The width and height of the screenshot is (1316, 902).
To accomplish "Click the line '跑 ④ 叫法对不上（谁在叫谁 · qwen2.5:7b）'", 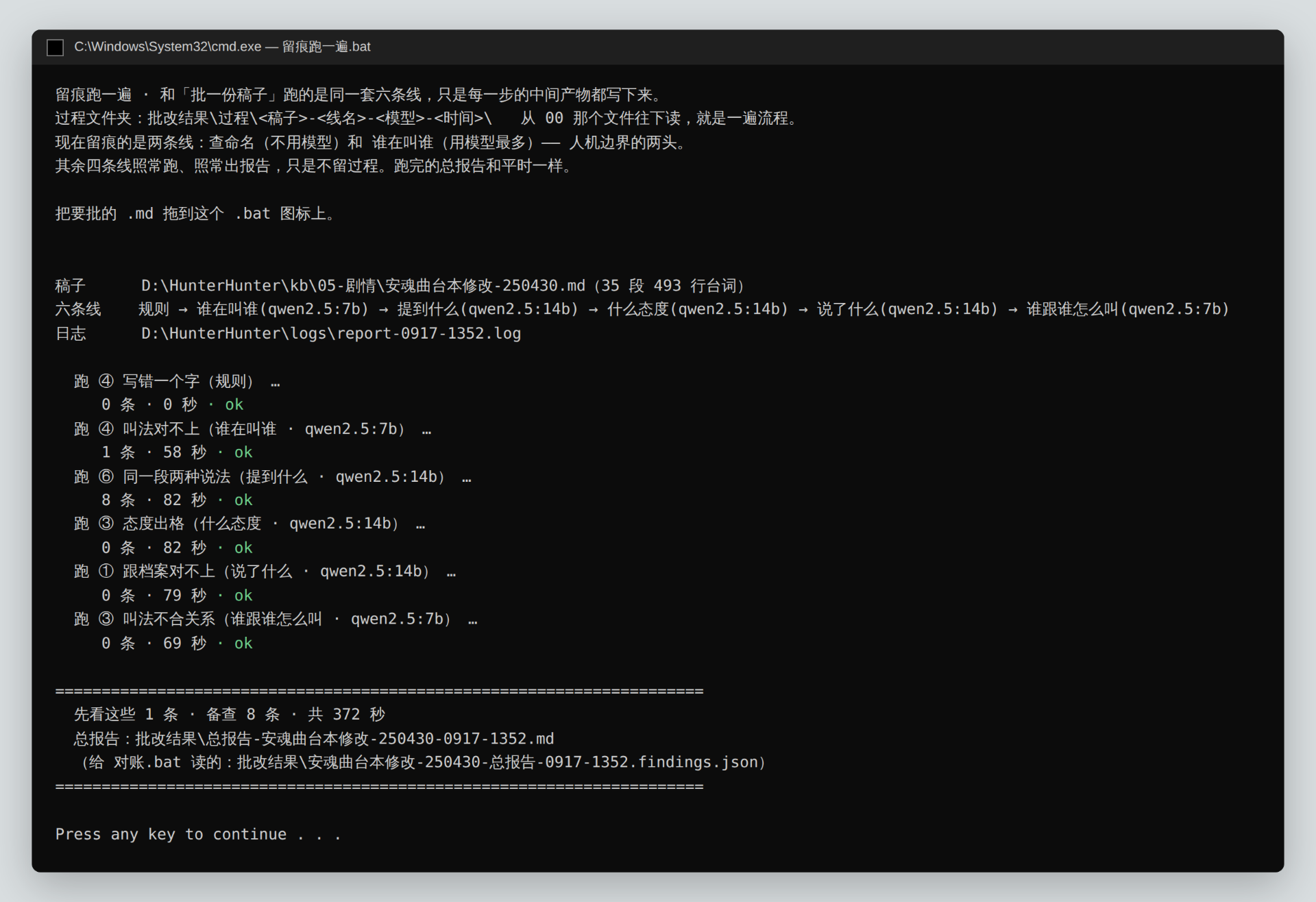I will (253, 429).
